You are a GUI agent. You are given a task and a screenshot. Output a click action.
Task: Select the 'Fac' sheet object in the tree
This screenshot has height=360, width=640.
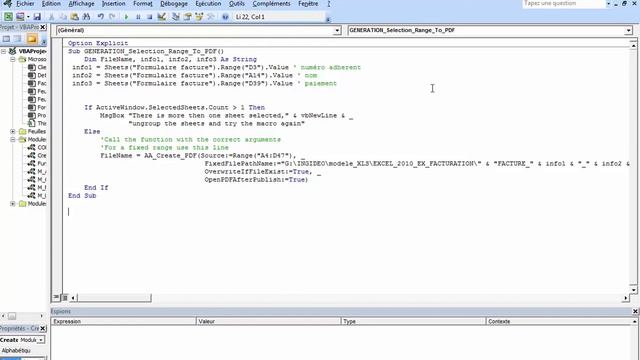point(37,83)
